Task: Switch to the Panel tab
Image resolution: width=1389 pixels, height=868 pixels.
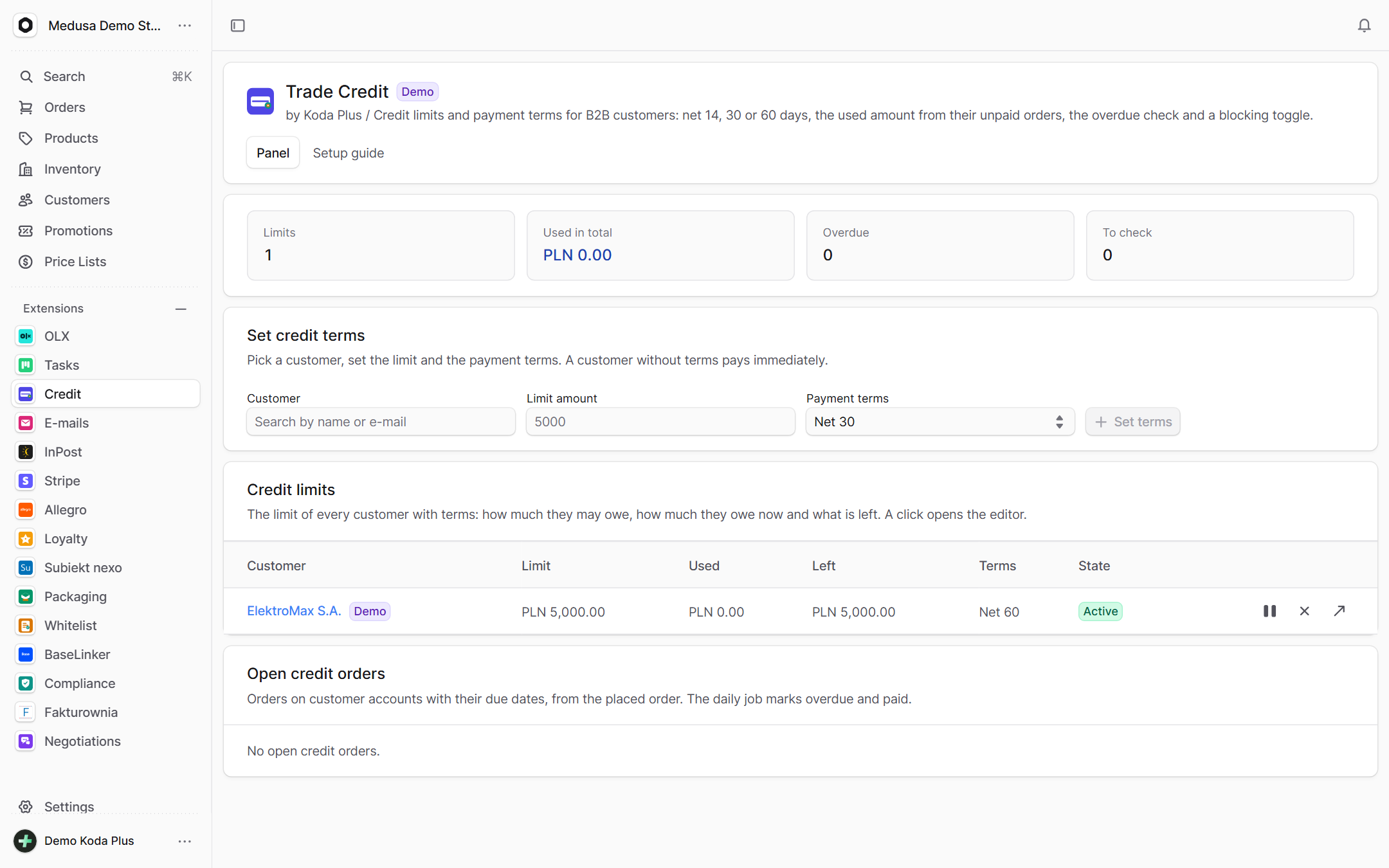Action: click(x=273, y=153)
